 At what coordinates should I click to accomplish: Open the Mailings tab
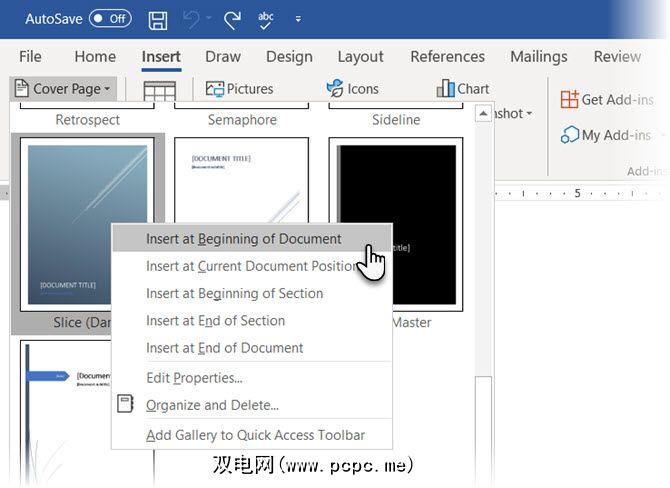click(539, 56)
